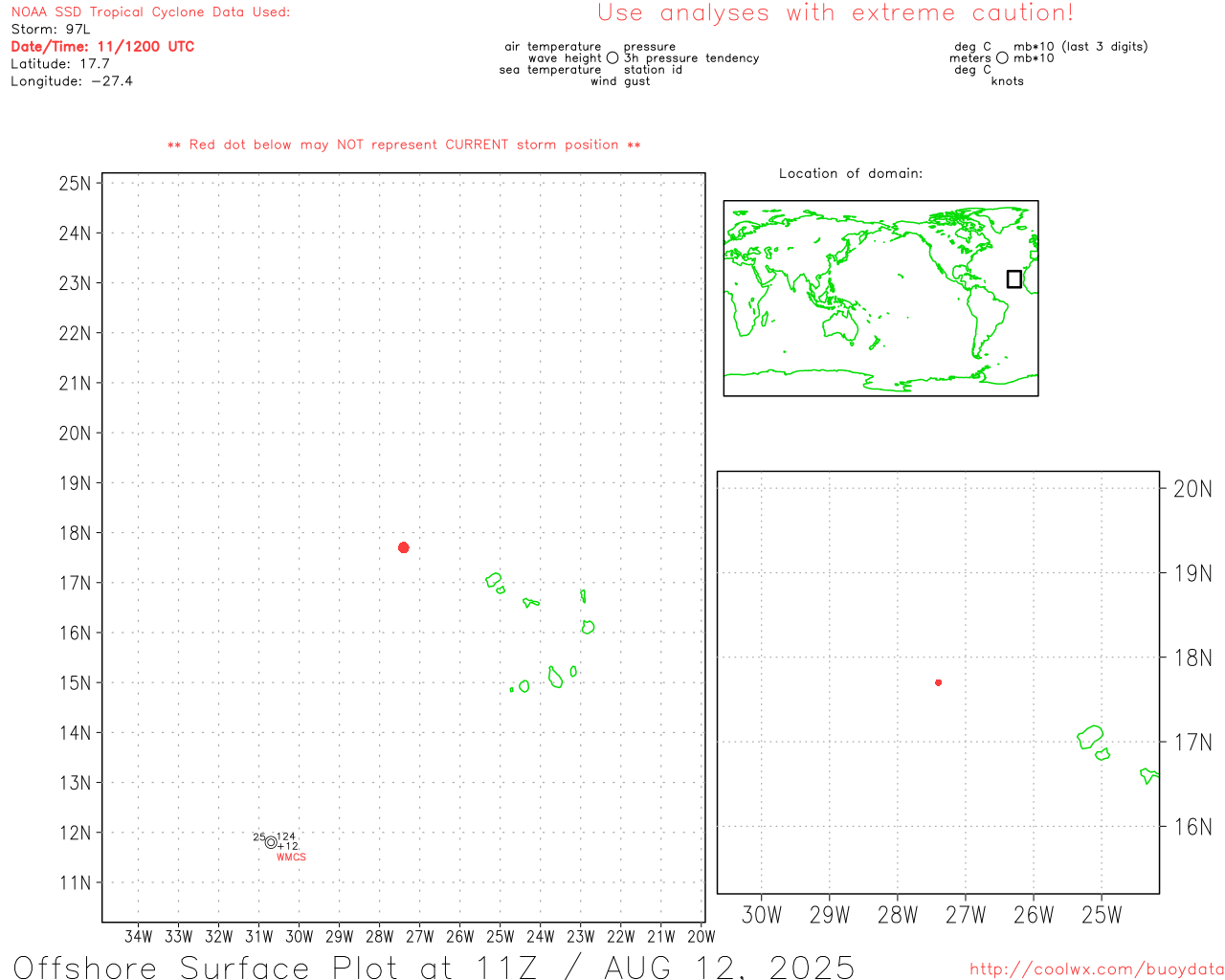Click the red WMCS station label

pyautogui.click(x=291, y=857)
